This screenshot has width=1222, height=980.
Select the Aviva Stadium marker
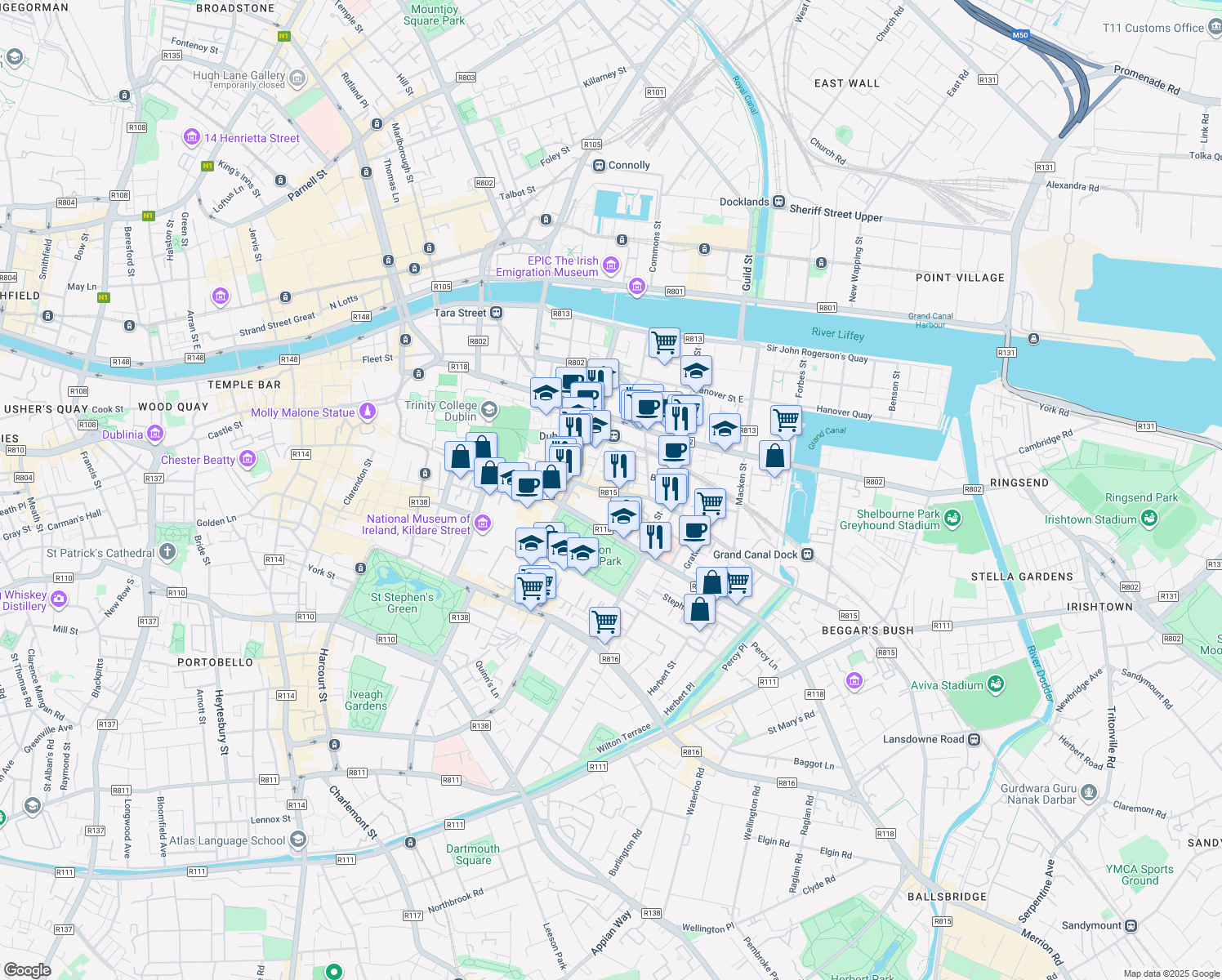pyautogui.click(x=996, y=685)
